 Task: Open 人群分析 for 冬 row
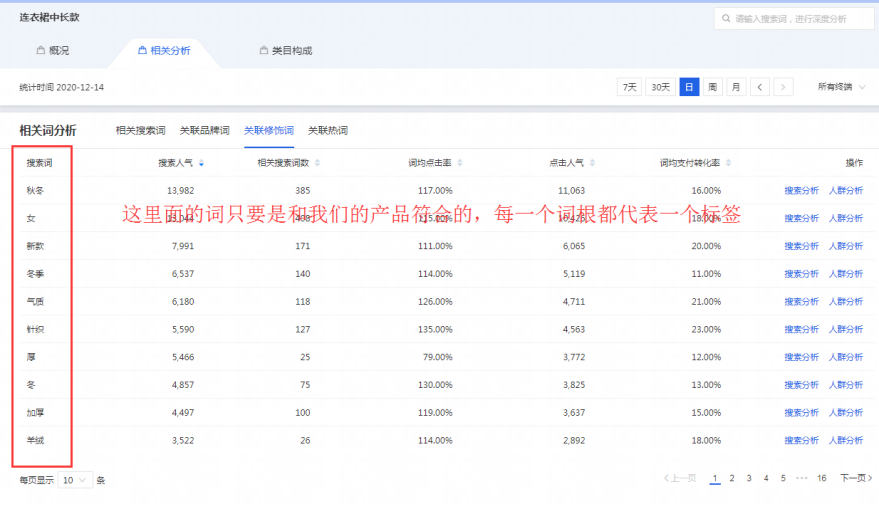click(846, 385)
